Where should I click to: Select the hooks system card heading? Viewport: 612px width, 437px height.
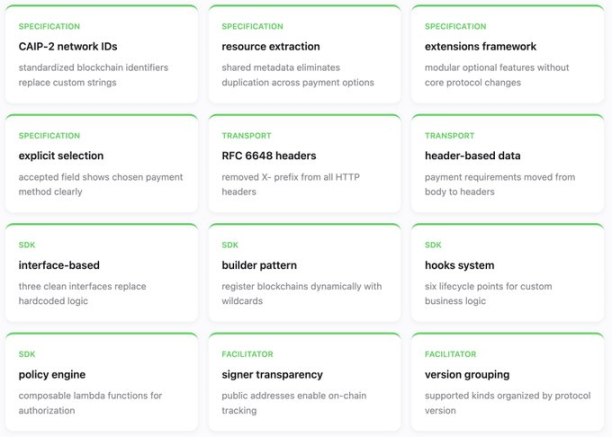coord(459,265)
